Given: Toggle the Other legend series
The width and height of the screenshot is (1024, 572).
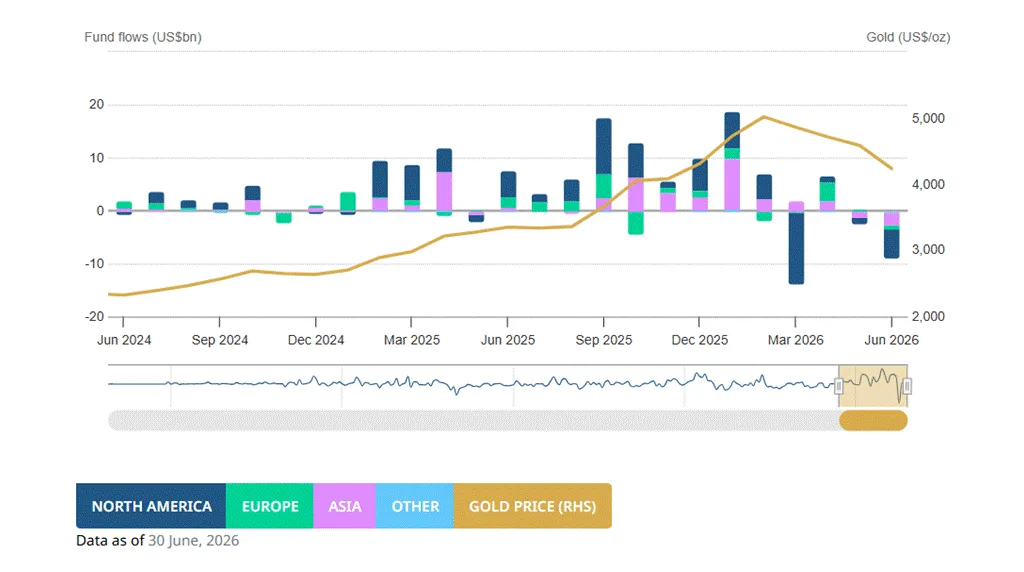Looking at the screenshot, I should (x=415, y=506).
